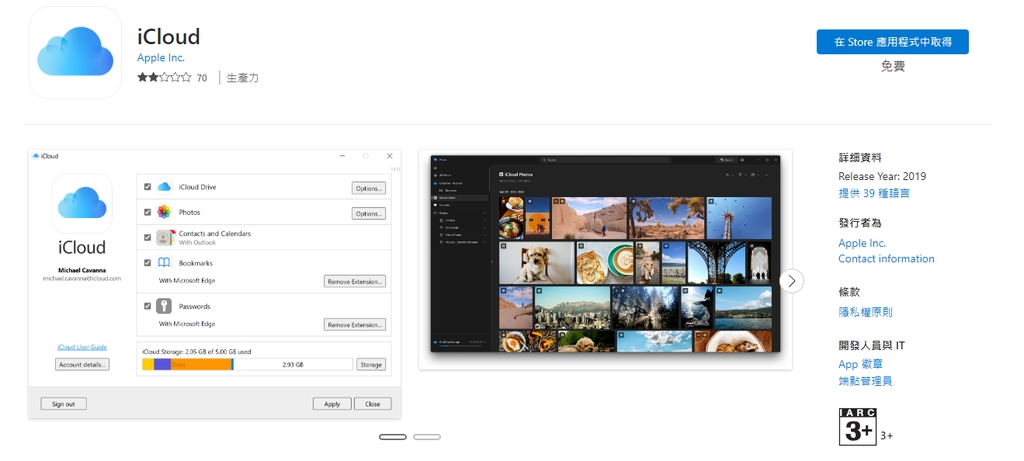This screenshot has width=1024, height=461.
Task: Toggle the Passwords checkbox
Action: (148, 306)
